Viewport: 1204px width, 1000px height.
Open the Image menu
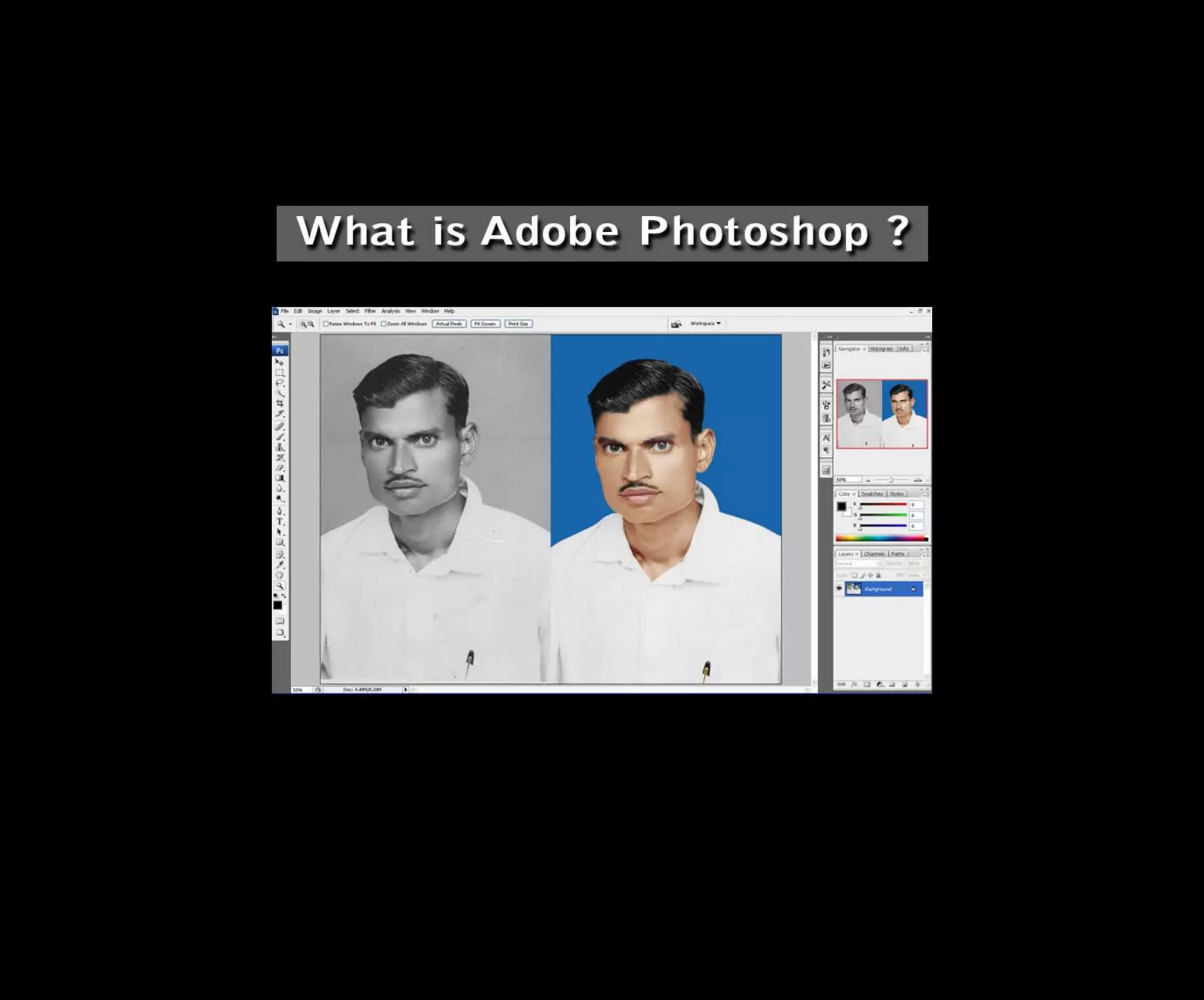(x=315, y=311)
